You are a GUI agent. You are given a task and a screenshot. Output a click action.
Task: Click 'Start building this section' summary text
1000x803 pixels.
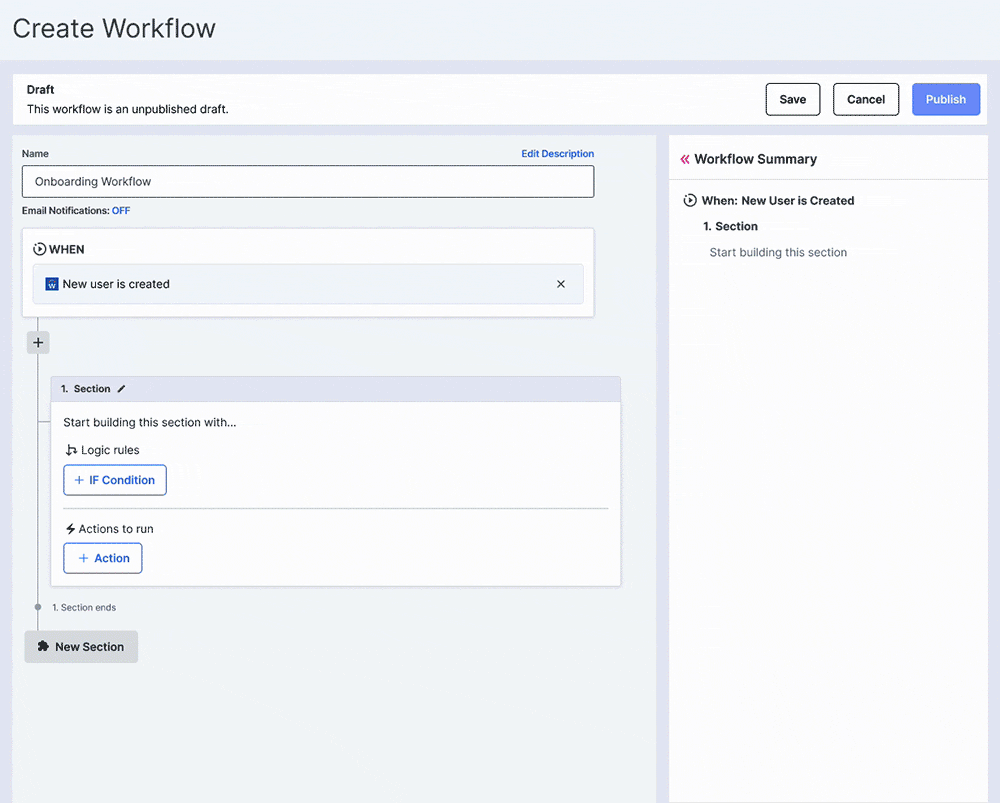click(x=778, y=253)
